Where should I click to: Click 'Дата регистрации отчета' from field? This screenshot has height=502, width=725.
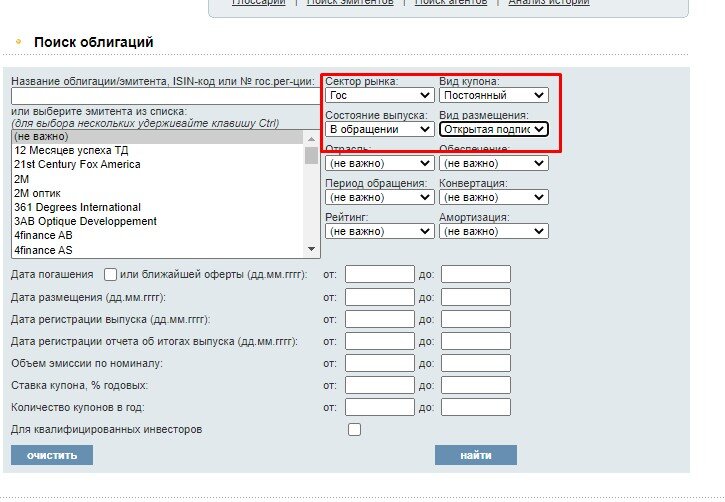(380, 341)
